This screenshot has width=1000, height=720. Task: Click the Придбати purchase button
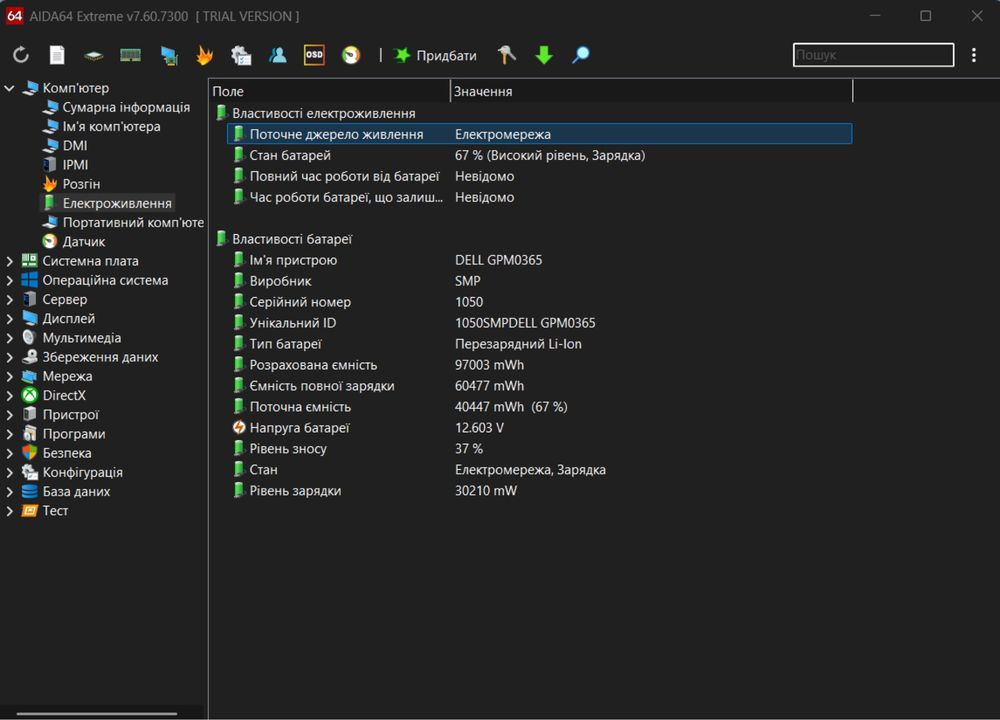pos(436,55)
